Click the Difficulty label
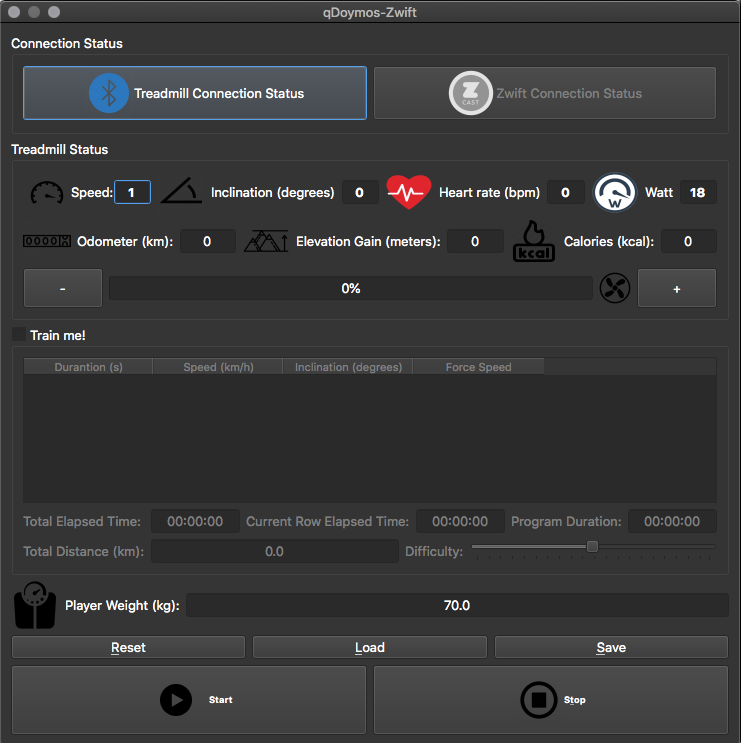Viewport: 741px width, 743px height. [x=434, y=551]
